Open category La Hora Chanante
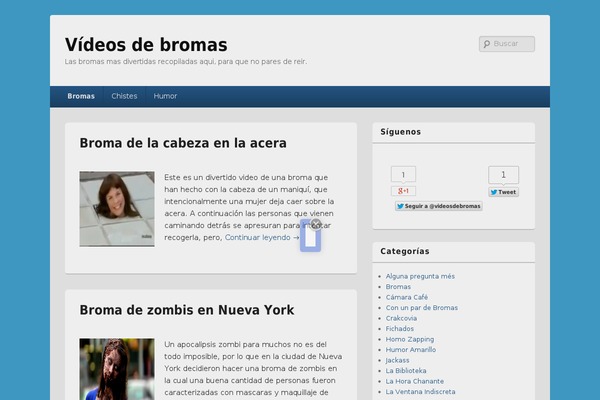The image size is (600, 400). tap(415, 381)
